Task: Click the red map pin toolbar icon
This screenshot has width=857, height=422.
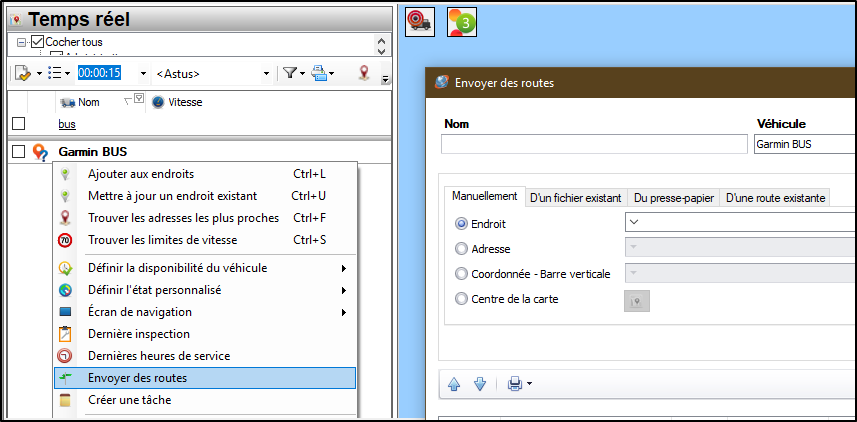Action: pyautogui.click(x=364, y=73)
